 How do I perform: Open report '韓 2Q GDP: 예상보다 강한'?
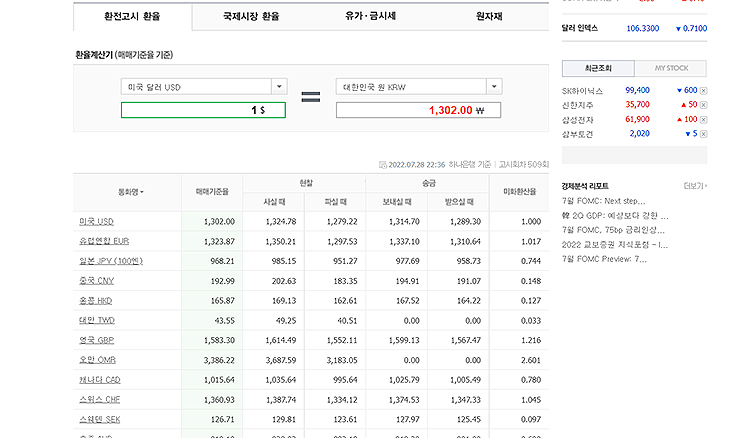pos(614,216)
